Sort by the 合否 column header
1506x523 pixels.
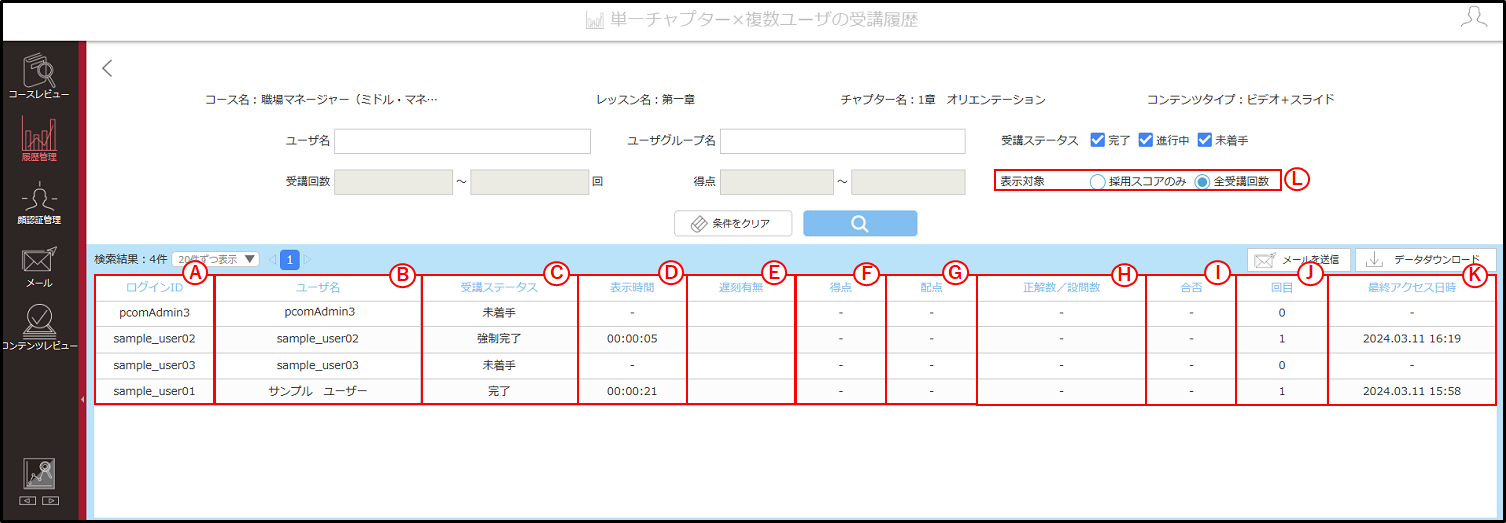coord(1191,287)
